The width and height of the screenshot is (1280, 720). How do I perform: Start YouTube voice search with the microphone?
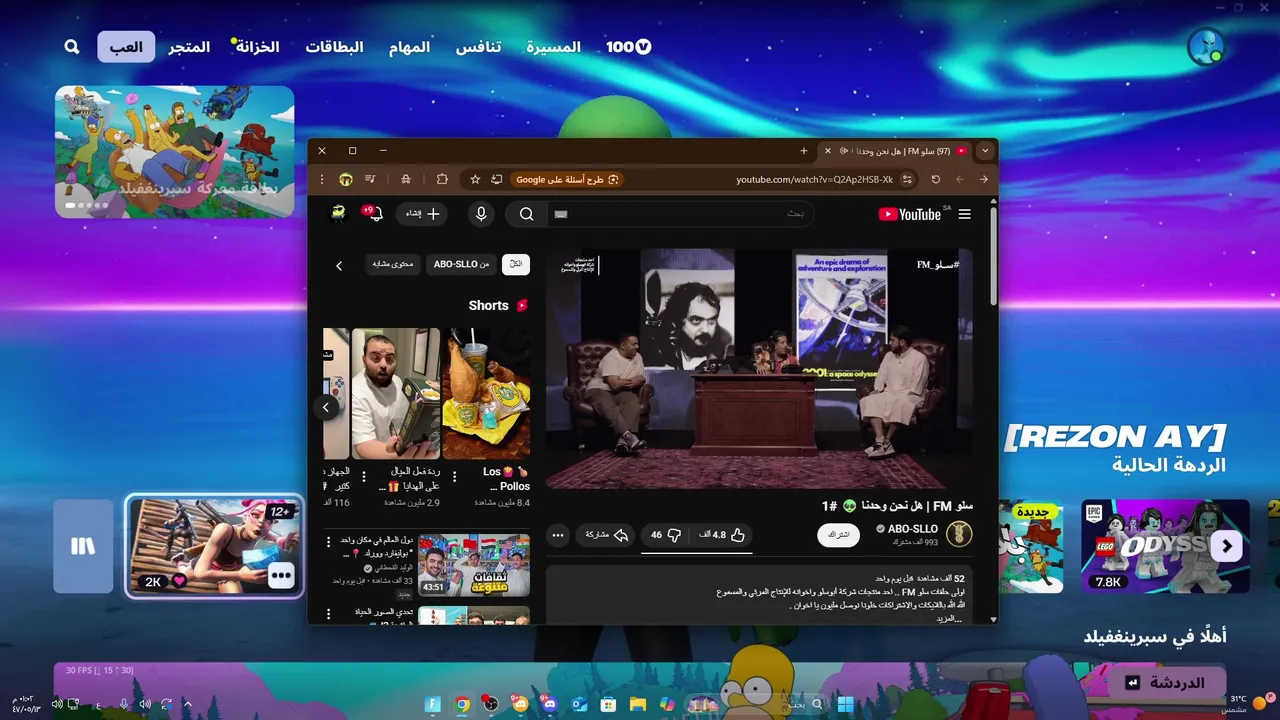click(x=481, y=214)
